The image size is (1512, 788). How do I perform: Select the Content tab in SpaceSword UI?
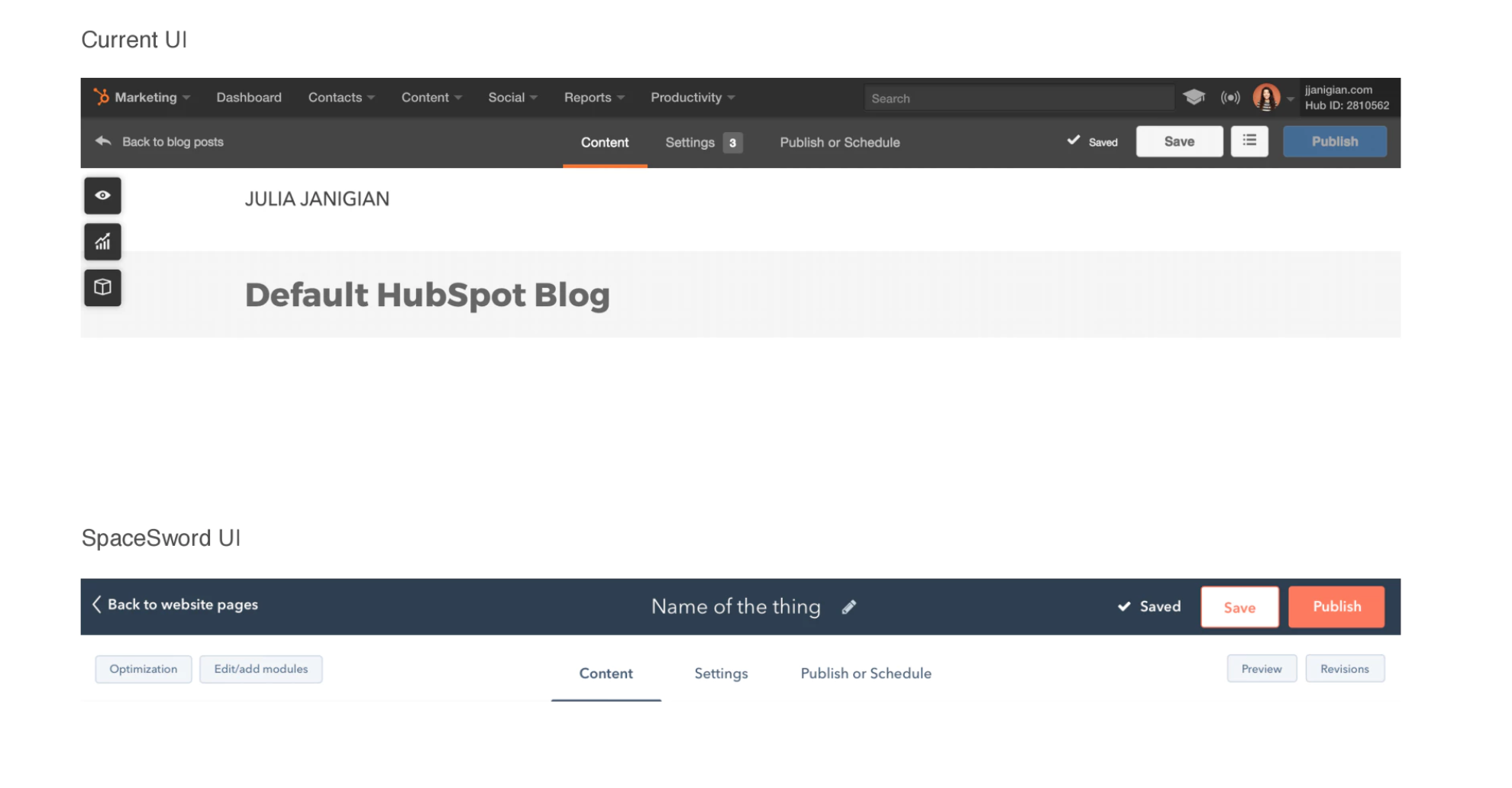tap(606, 673)
